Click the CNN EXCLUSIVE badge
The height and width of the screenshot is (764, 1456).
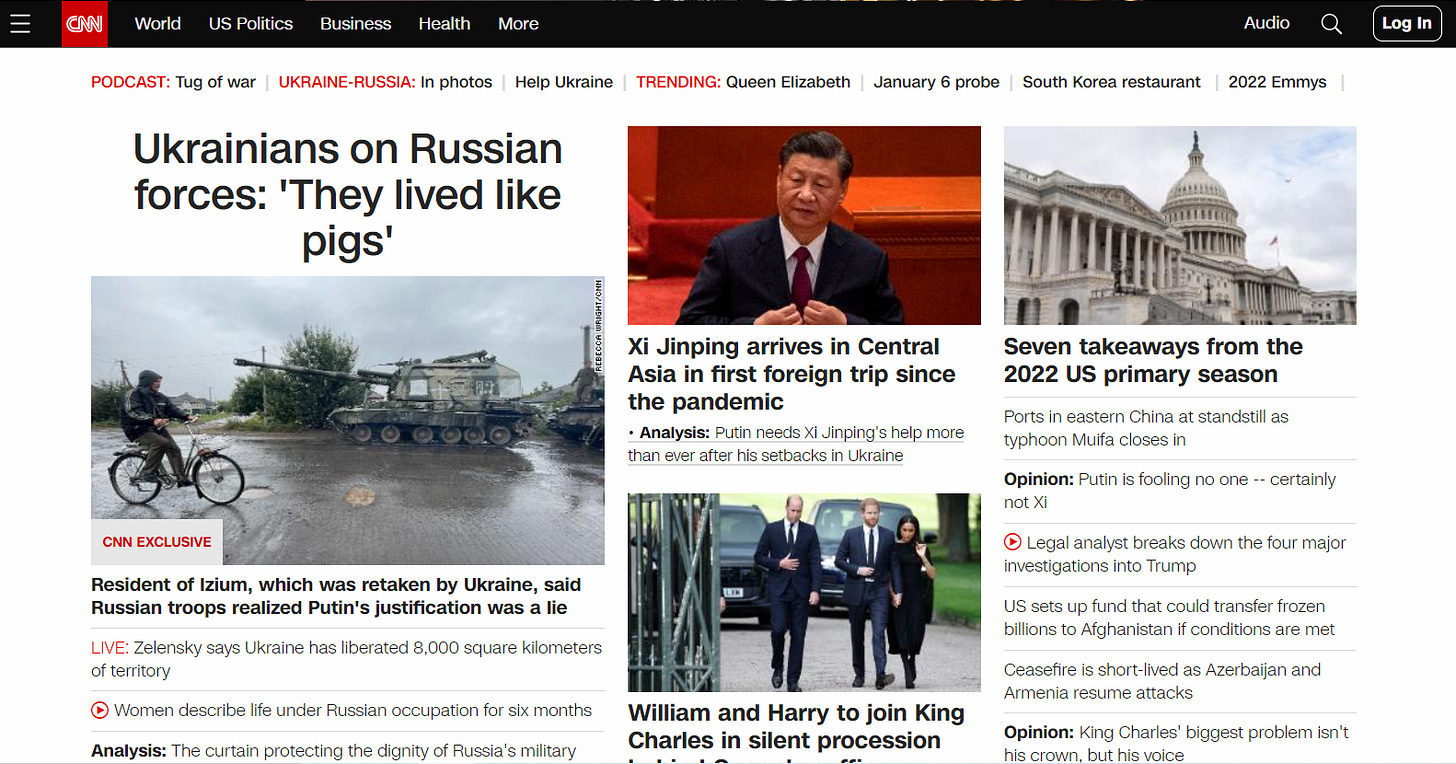coord(157,542)
